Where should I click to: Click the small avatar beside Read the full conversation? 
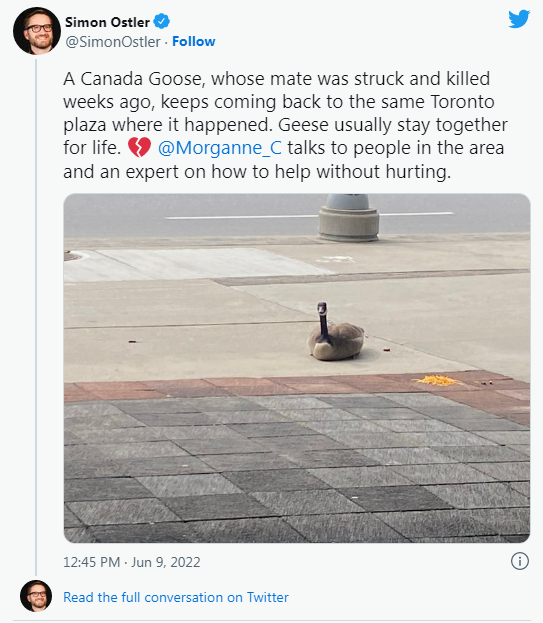(x=36, y=596)
